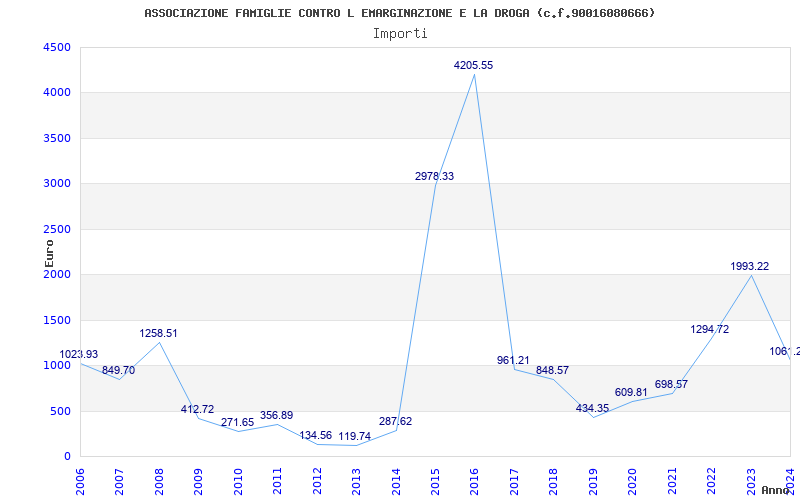Screen dimensions: 800x500
Task: Click the 1993.22 data label
Action: click(x=749, y=266)
